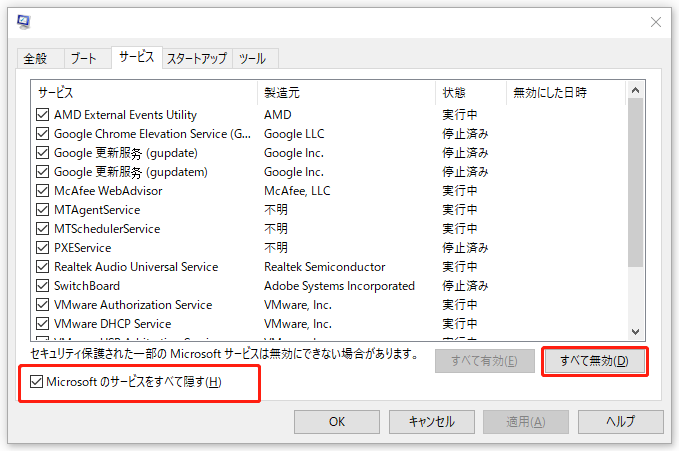679x451 pixels.
Task: Toggle PXEService checkbox
Action: (42, 248)
